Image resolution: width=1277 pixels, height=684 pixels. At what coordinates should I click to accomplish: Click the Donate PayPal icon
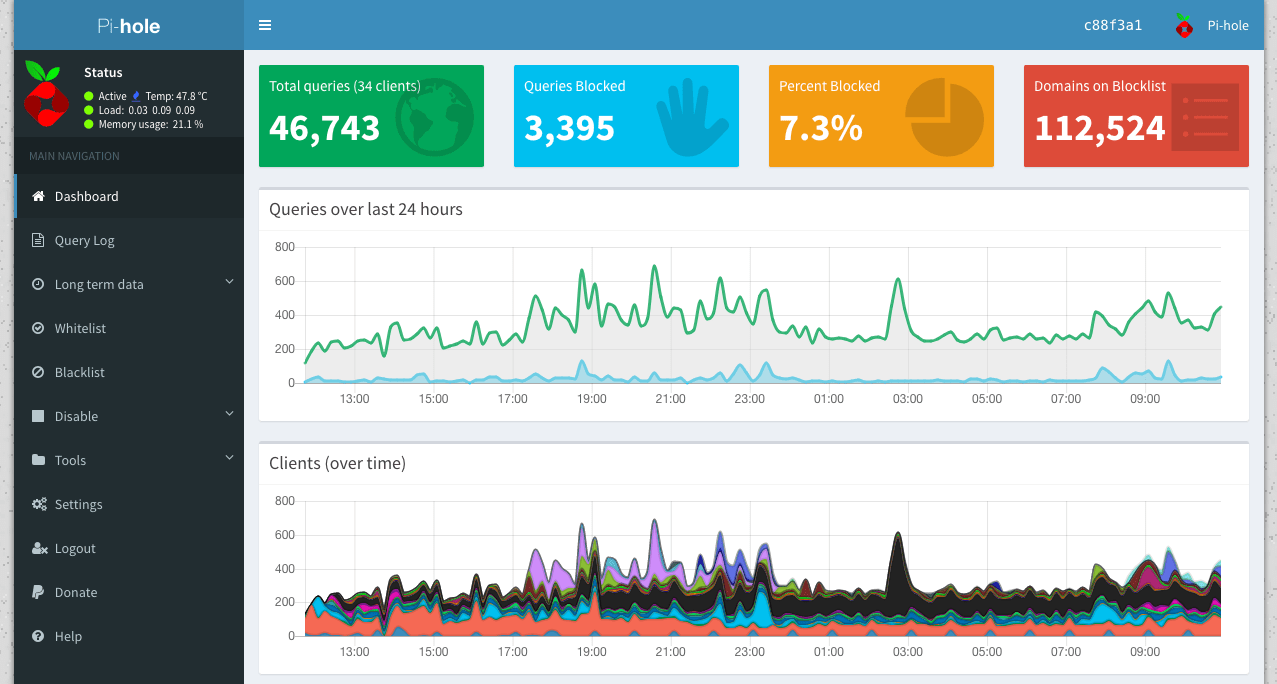coord(38,593)
